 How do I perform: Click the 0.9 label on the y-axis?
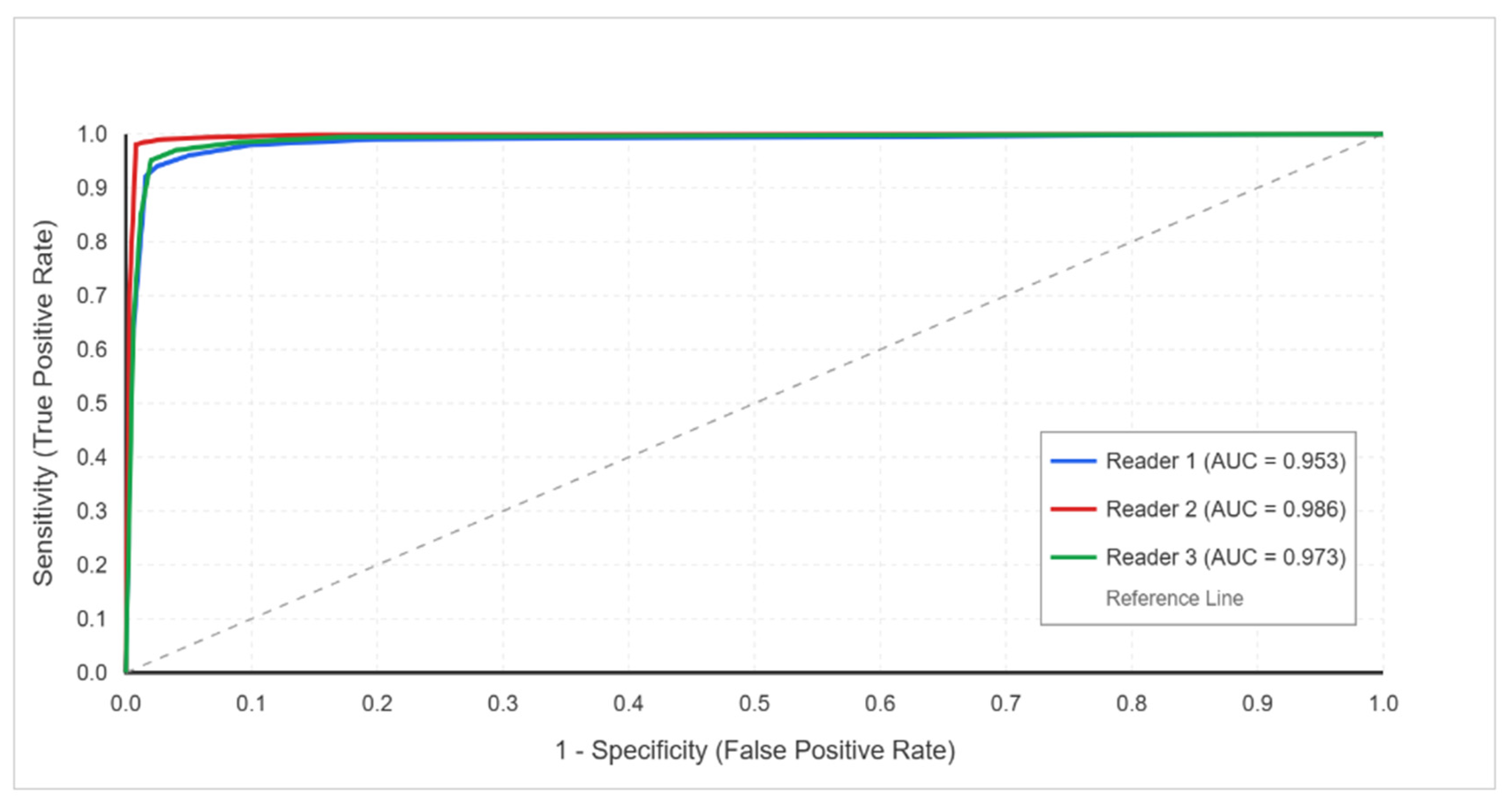pos(92,187)
